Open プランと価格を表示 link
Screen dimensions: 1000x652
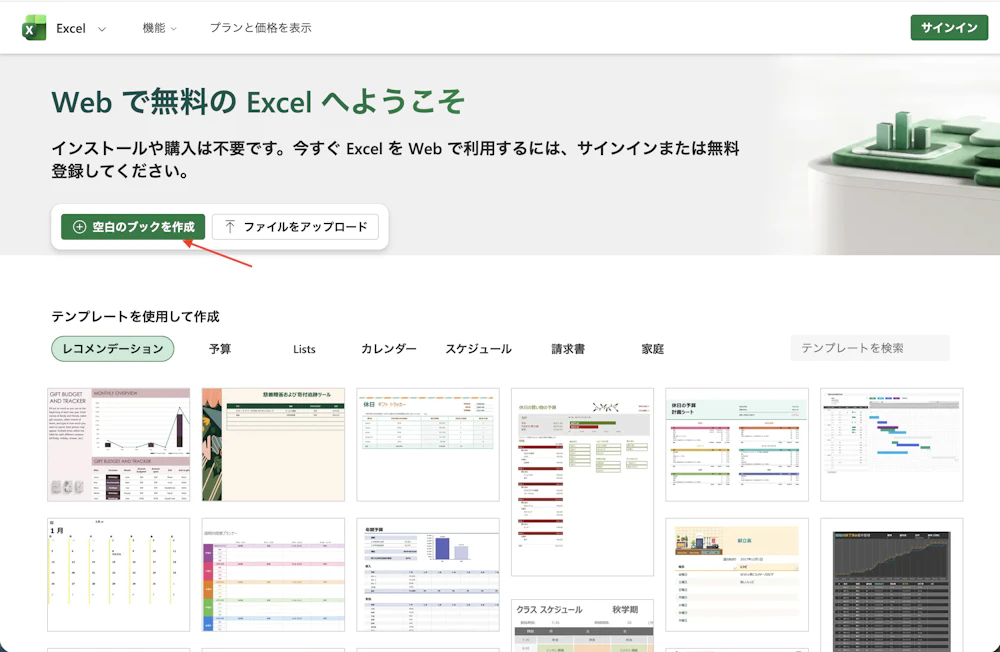[x=260, y=28]
